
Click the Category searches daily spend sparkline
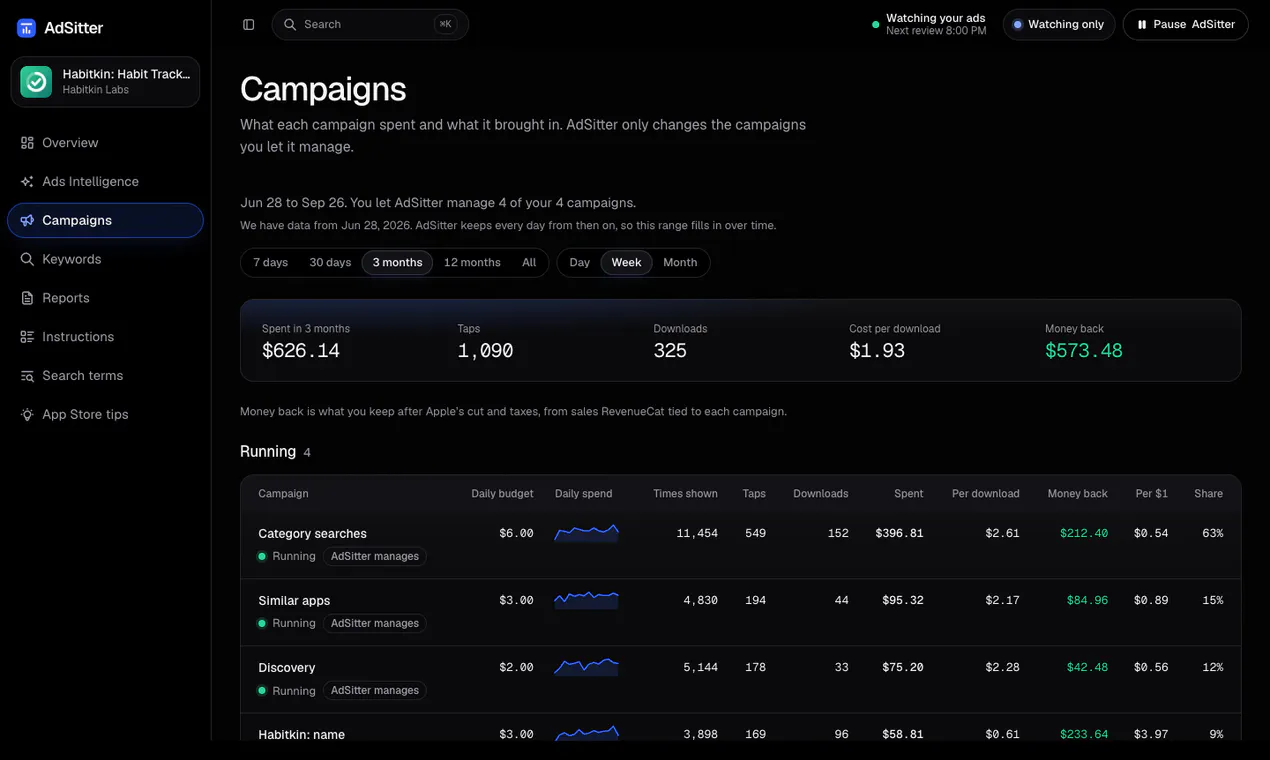[587, 533]
